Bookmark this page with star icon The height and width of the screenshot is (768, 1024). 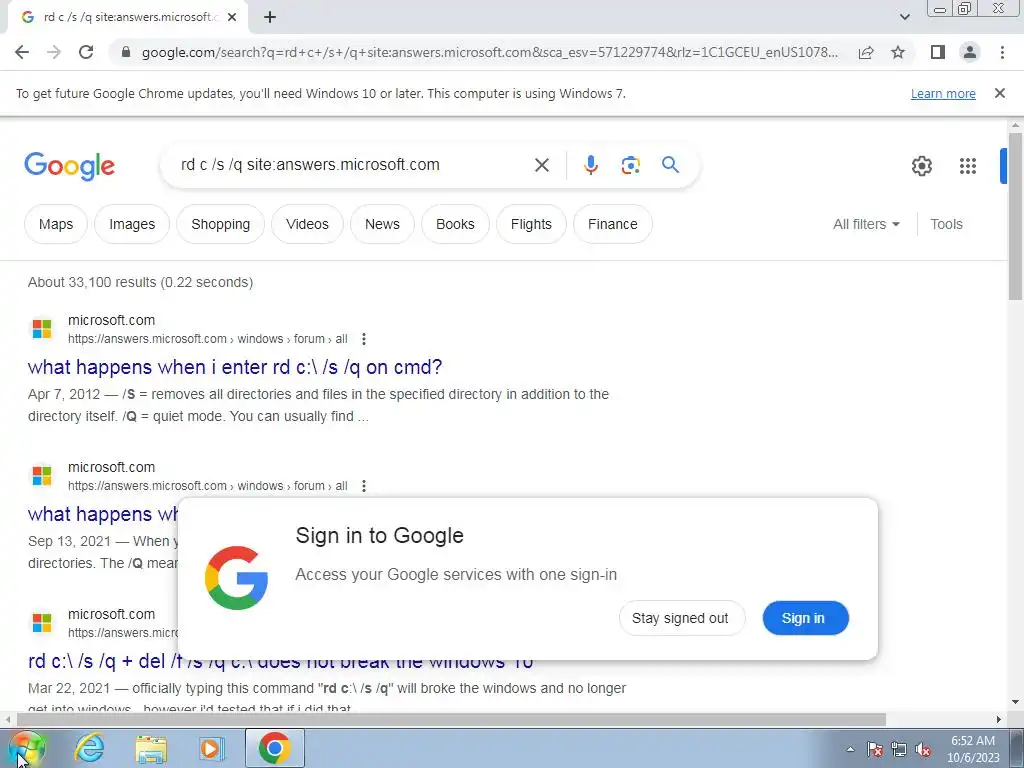[898, 52]
